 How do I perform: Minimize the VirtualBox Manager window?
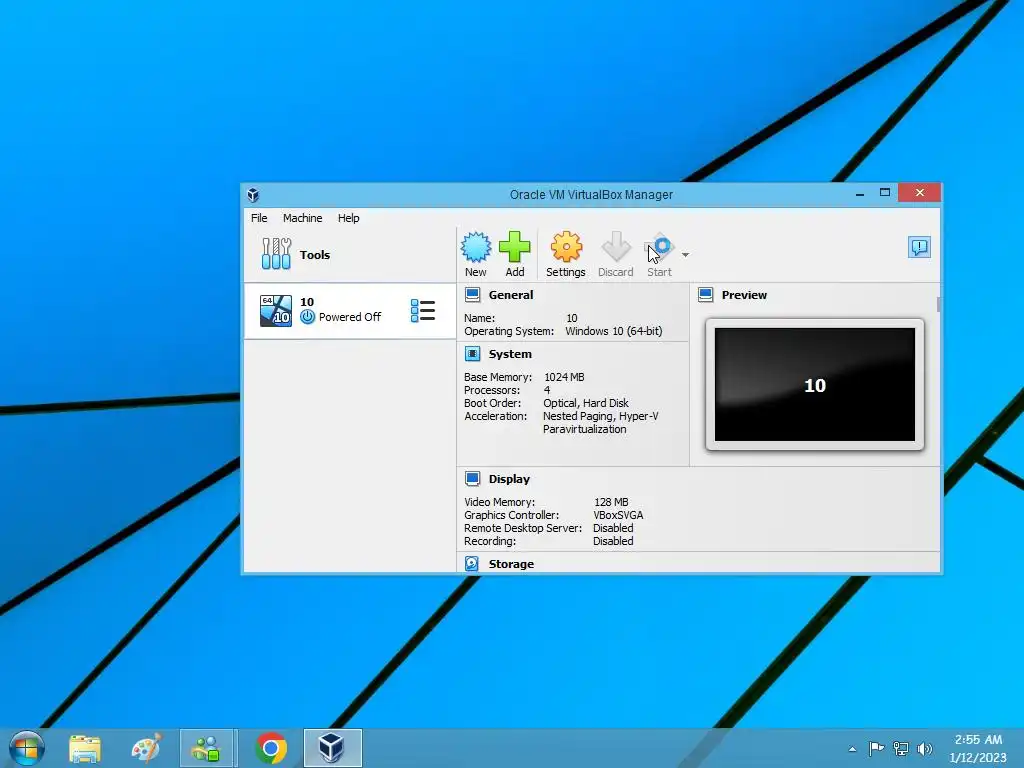pos(860,194)
